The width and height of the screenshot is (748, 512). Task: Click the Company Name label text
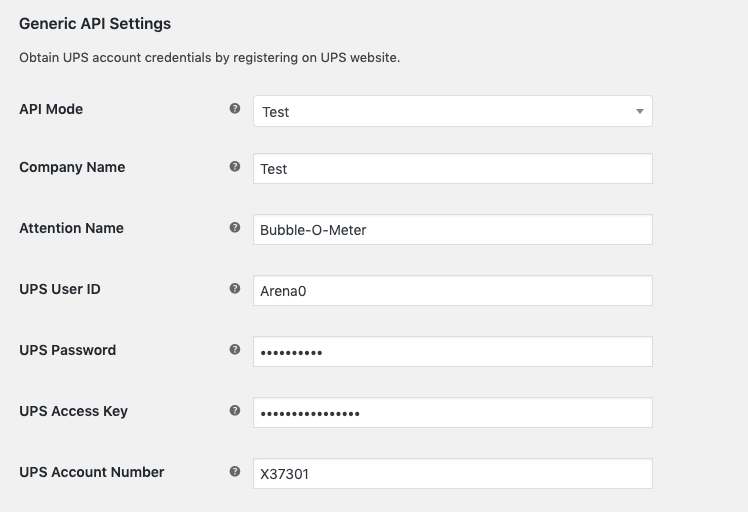pos(72,167)
